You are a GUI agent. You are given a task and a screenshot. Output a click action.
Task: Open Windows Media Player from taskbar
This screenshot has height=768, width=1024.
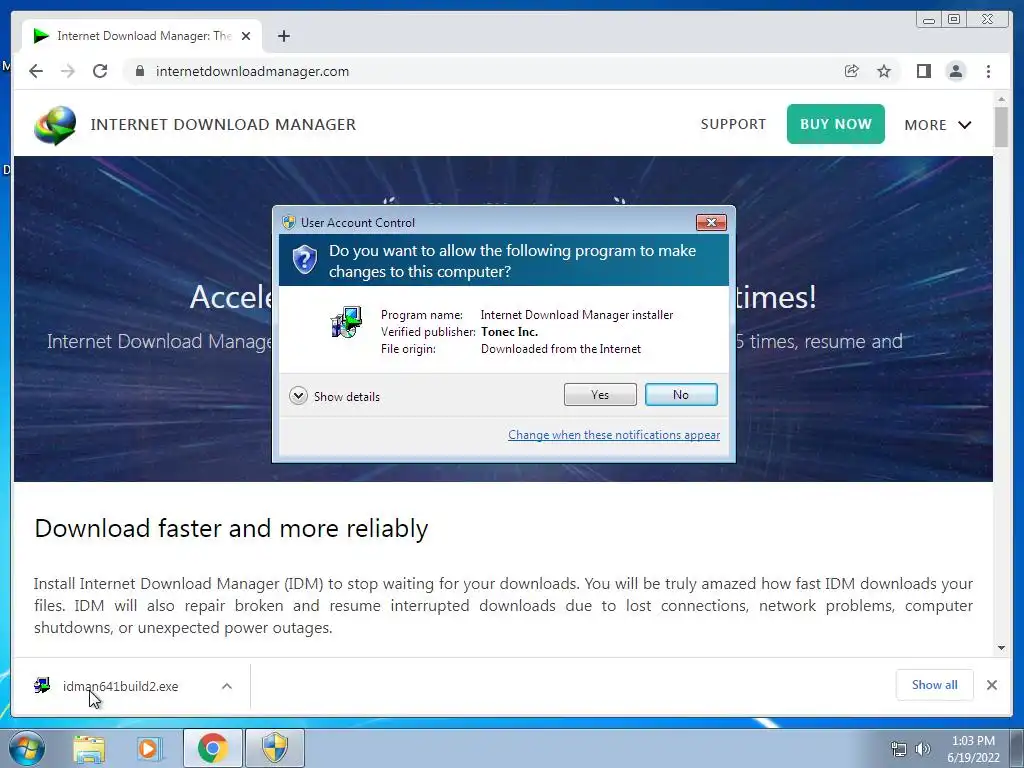(x=148, y=748)
